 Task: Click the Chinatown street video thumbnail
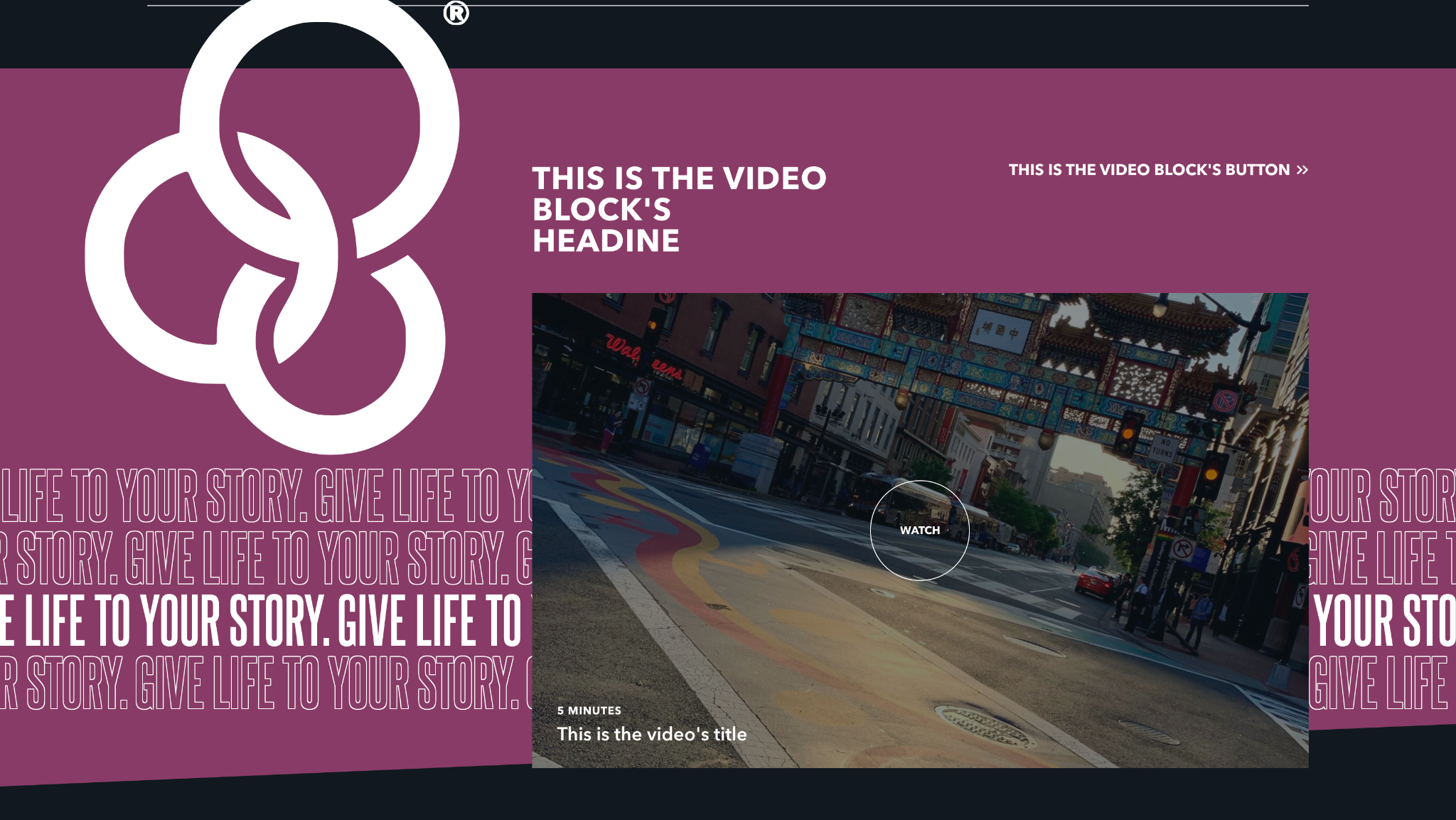tap(920, 531)
